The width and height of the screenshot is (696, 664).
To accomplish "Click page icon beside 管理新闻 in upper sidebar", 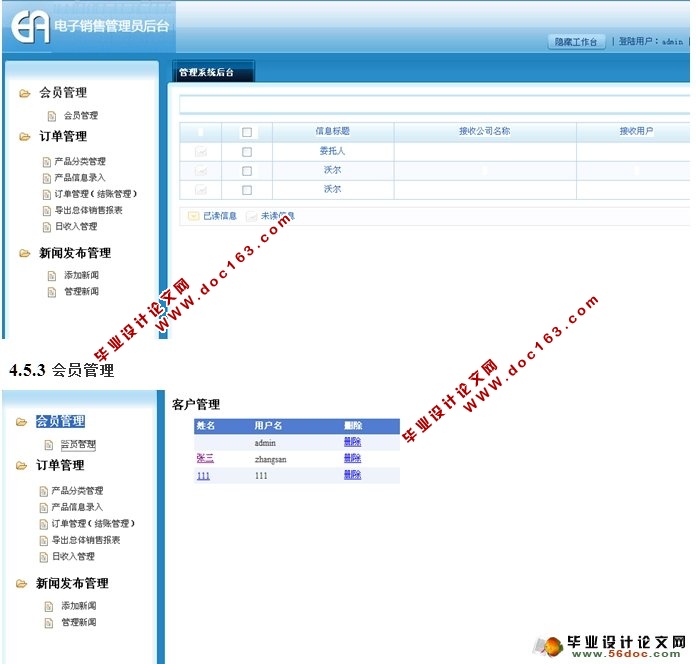I will click(52, 292).
